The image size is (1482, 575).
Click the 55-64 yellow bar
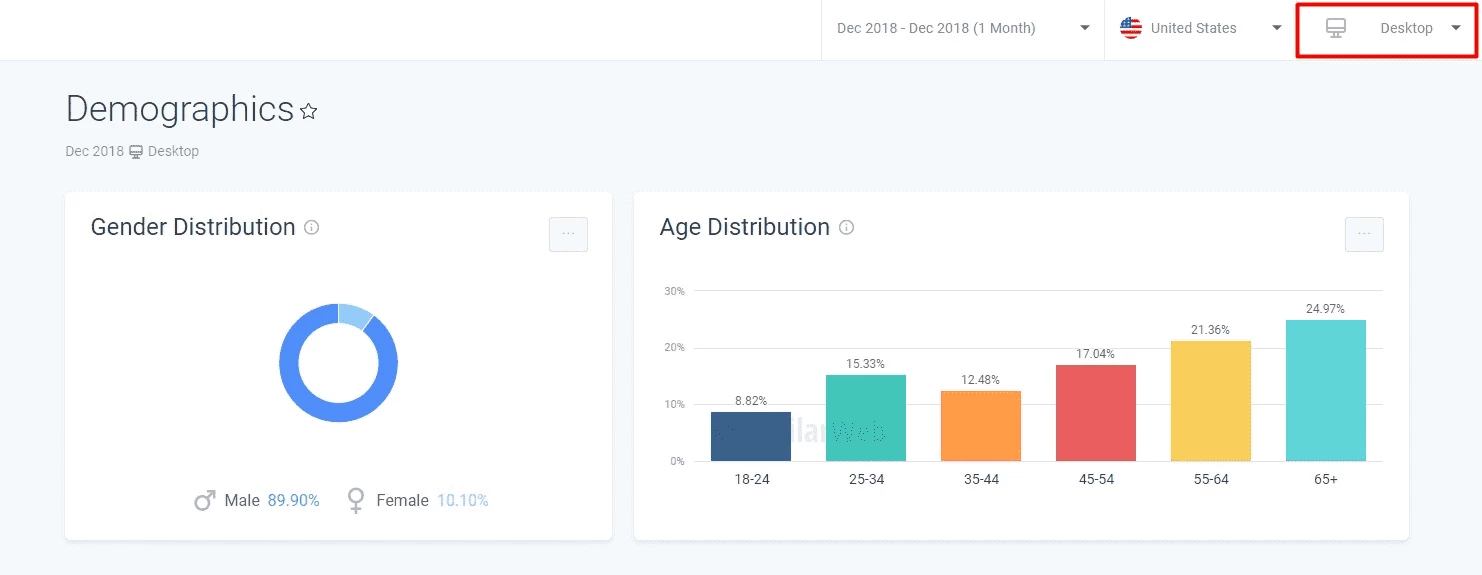point(1211,401)
